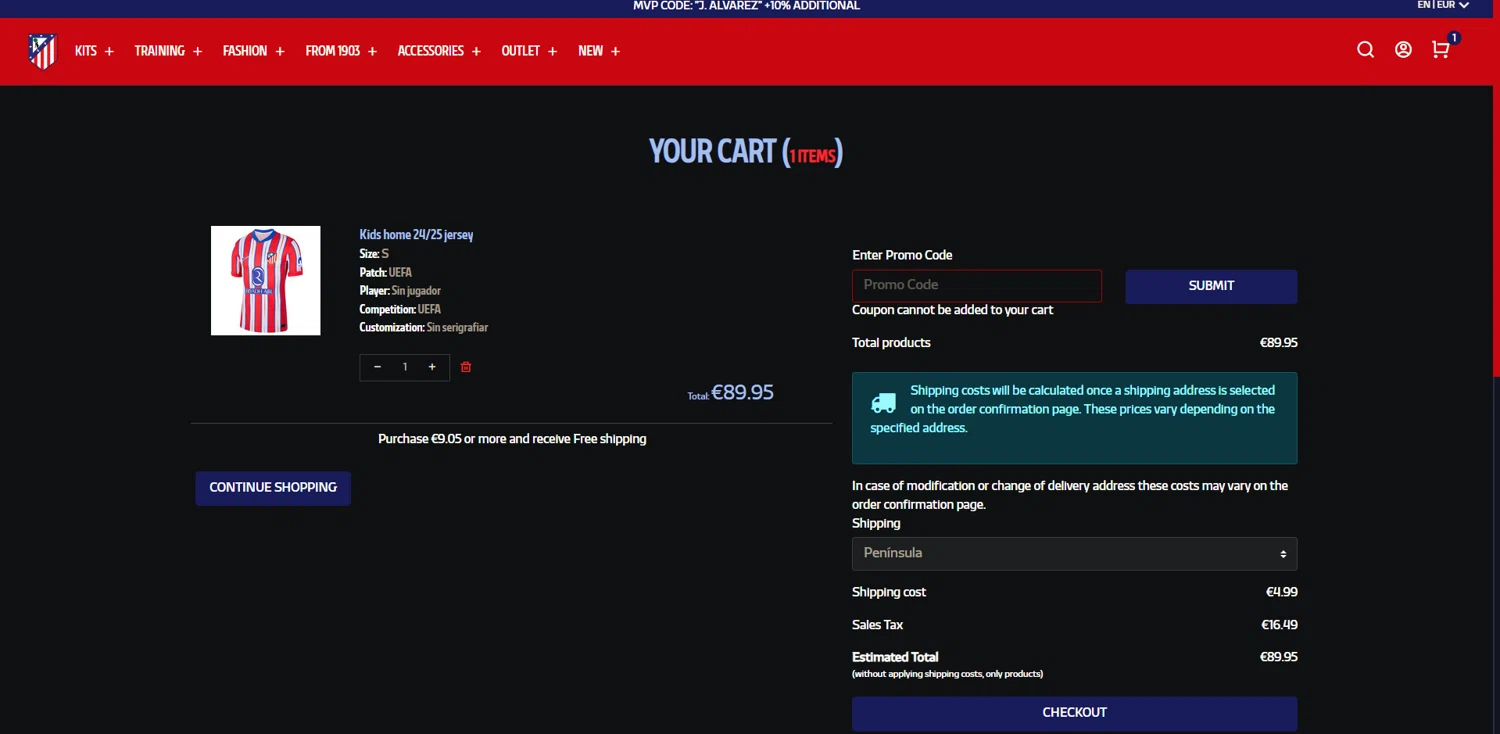Proceed with the CHECKOUT button
Viewport: 1500px width, 734px height.
1074,713
